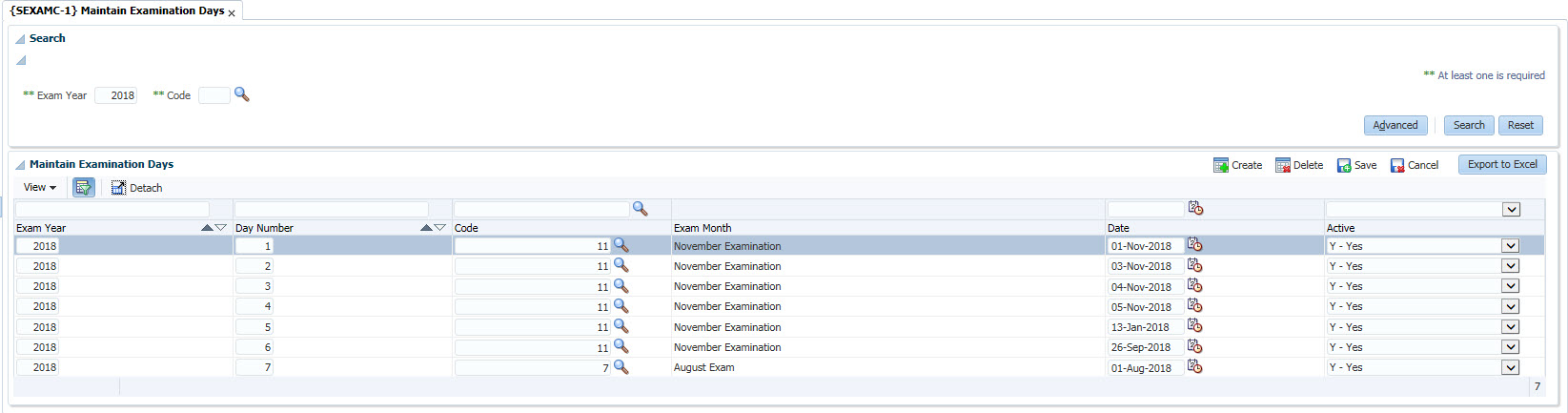Viewport: 1568px width, 413px height.
Task: Open the View menu
Action: 39,188
